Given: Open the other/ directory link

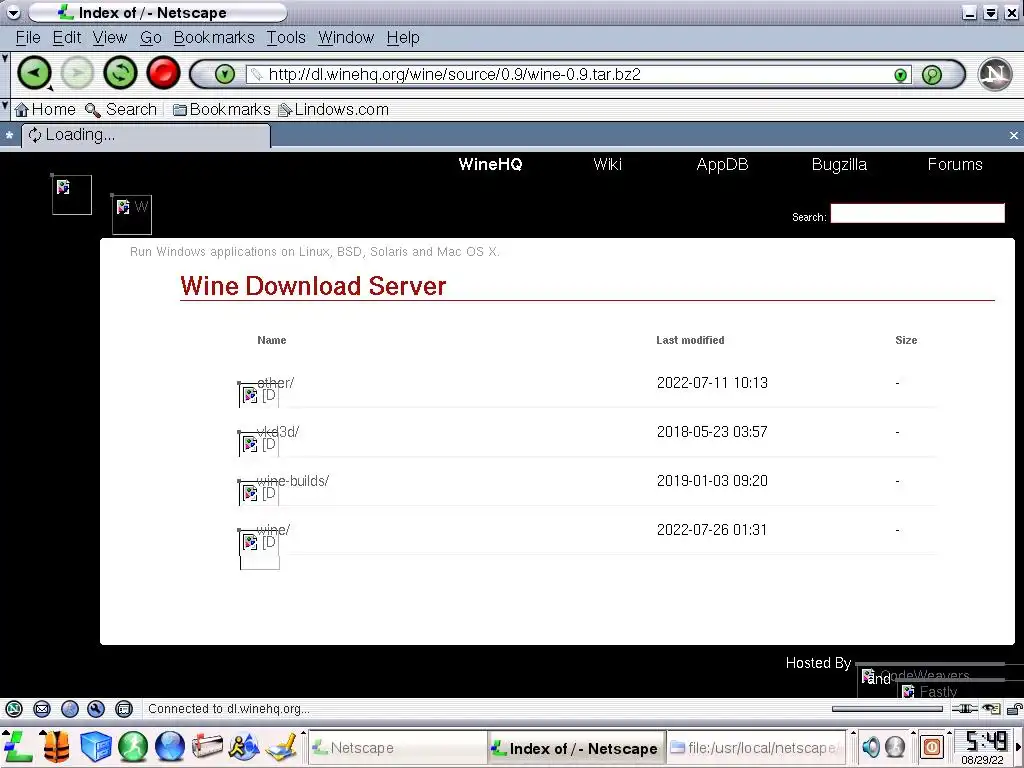Looking at the screenshot, I should [x=276, y=383].
